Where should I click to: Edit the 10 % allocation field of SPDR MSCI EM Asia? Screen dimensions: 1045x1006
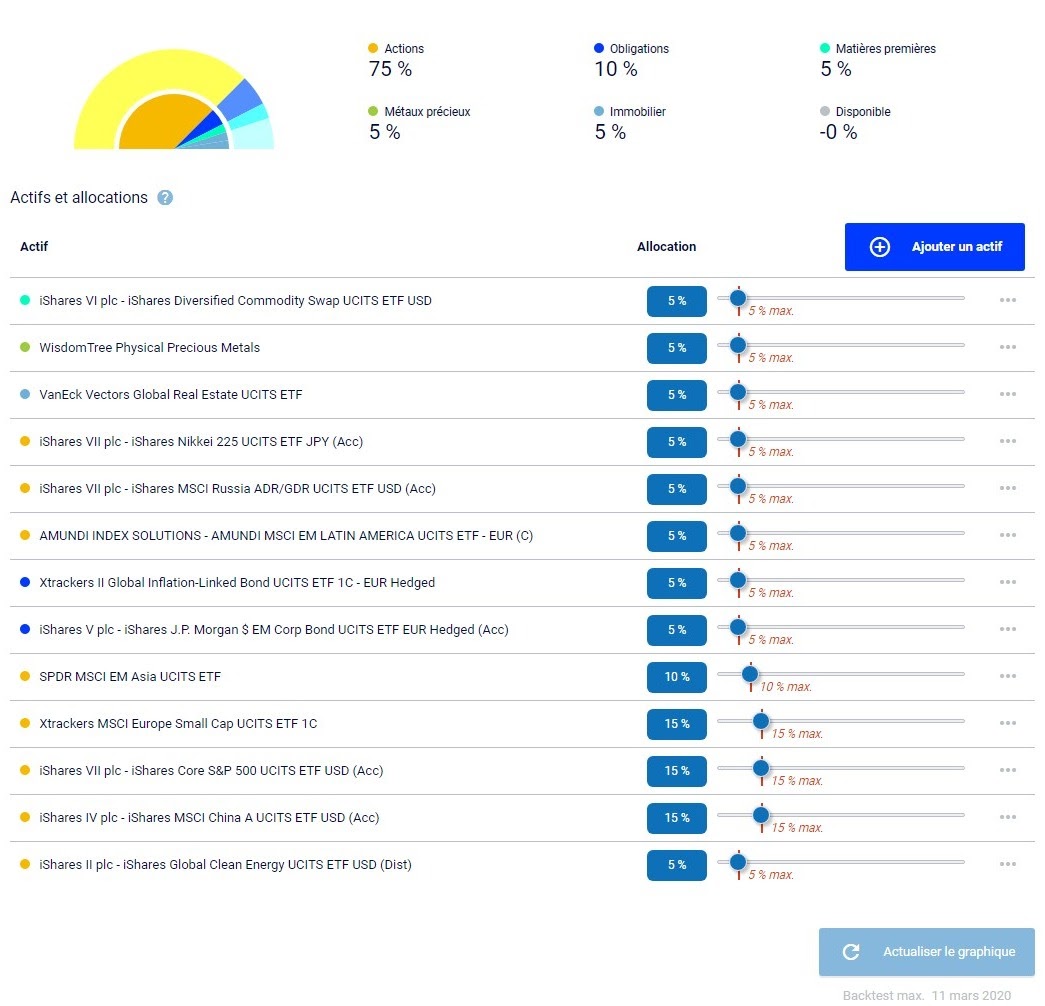tap(676, 677)
